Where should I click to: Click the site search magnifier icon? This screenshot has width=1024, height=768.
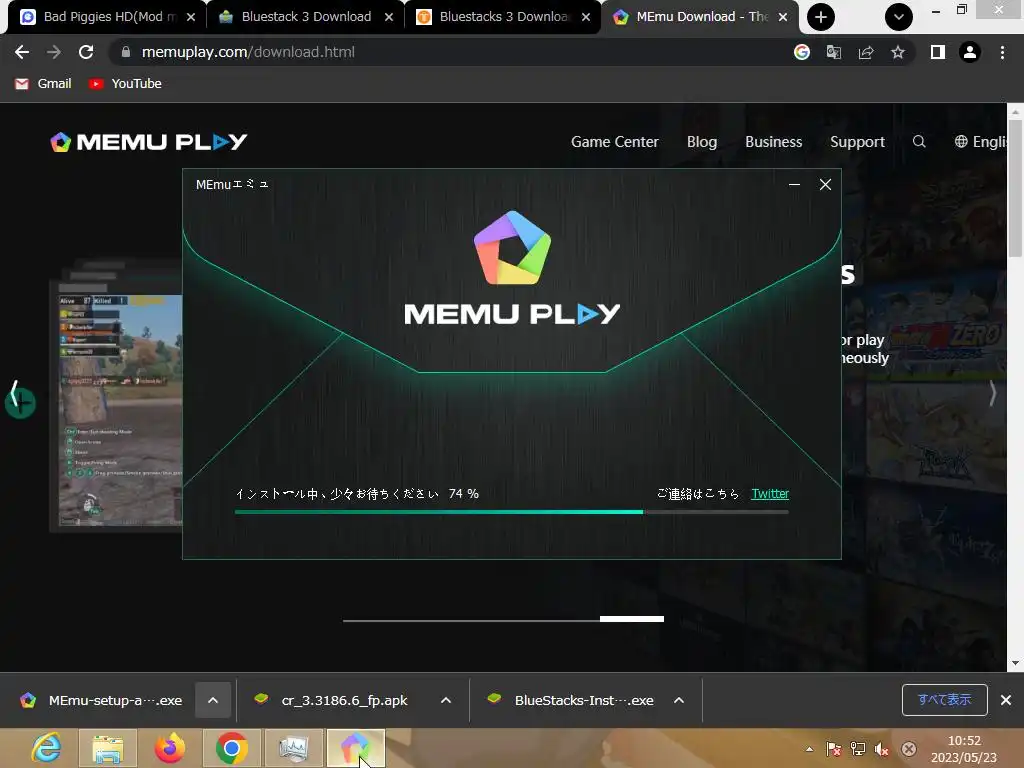tap(919, 142)
